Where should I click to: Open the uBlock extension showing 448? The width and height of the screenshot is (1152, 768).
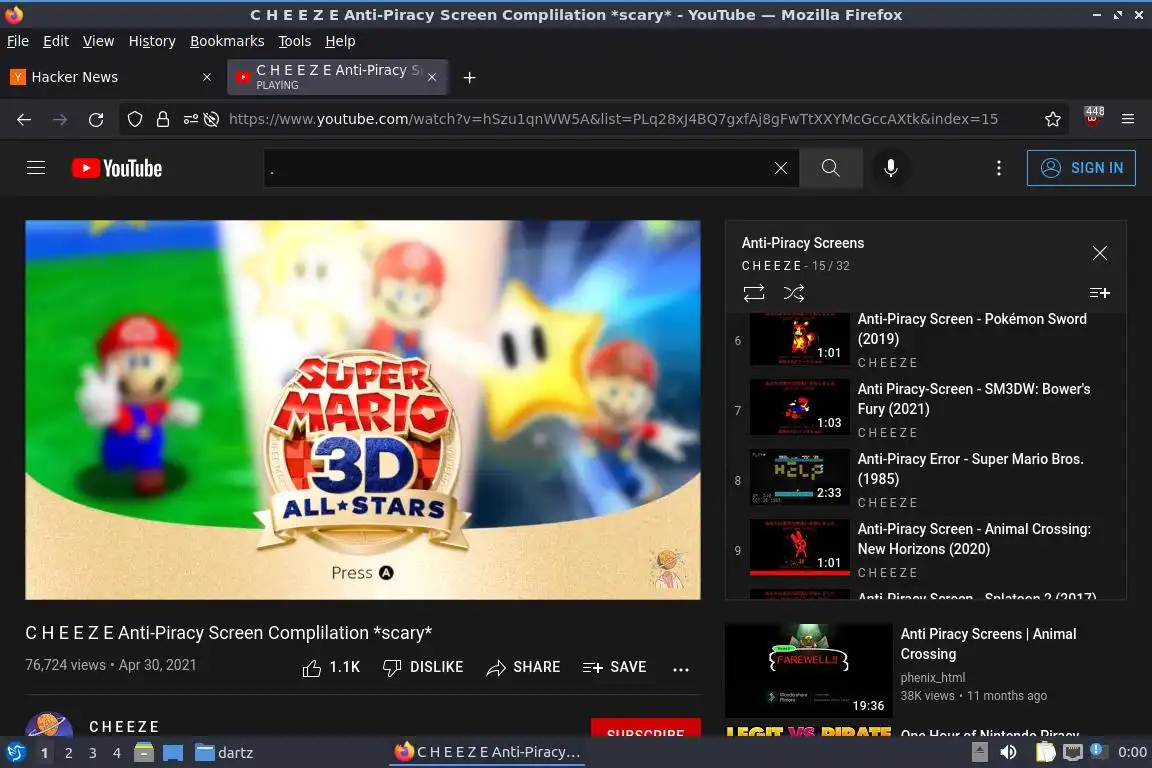(1092, 118)
